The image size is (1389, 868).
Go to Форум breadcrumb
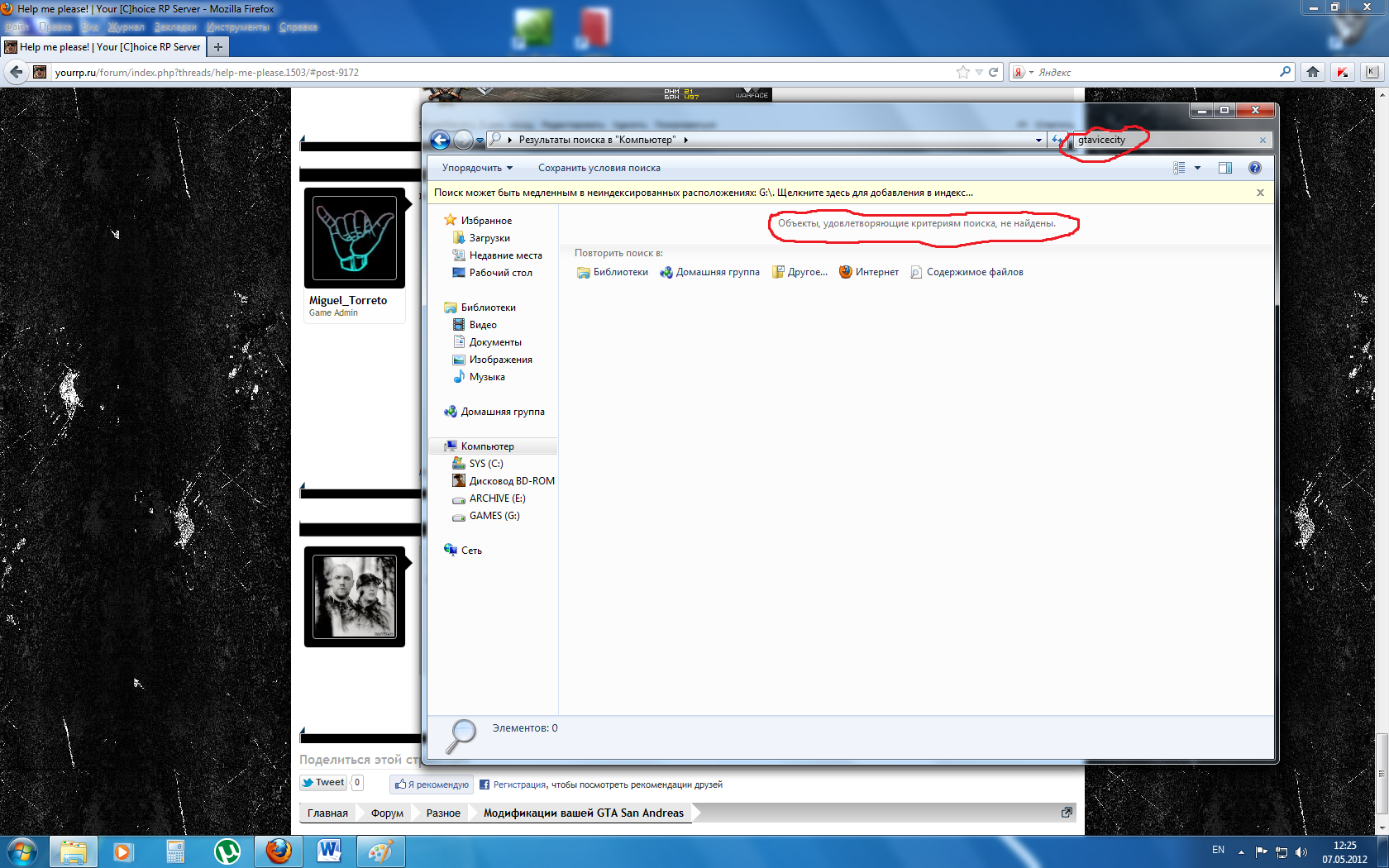(x=387, y=813)
